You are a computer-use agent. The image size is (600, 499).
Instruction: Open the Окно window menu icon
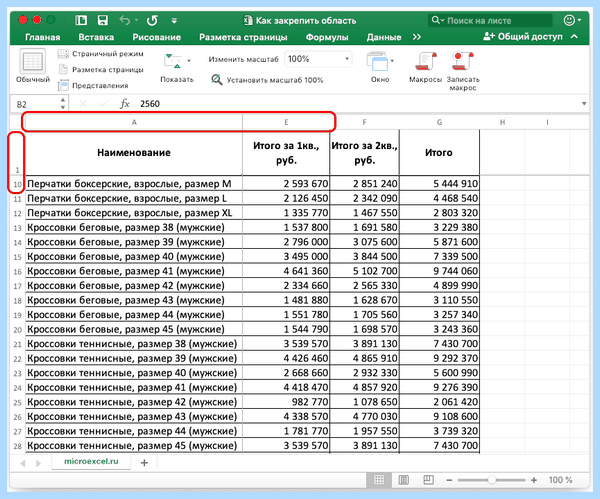(x=380, y=61)
